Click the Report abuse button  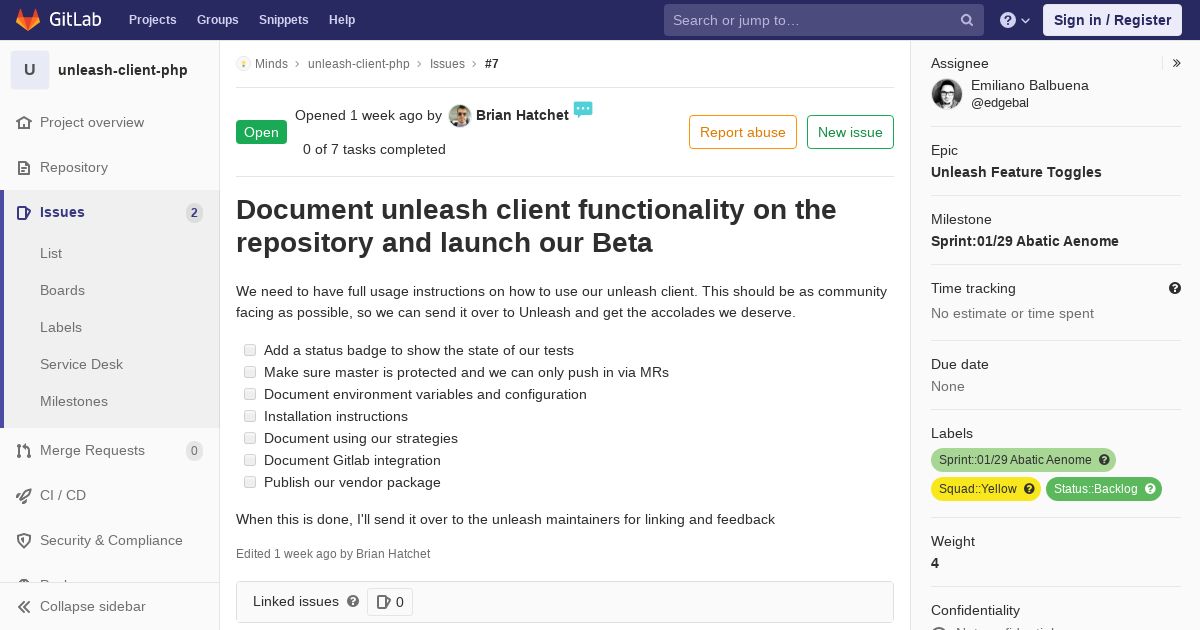click(x=743, y=132)
